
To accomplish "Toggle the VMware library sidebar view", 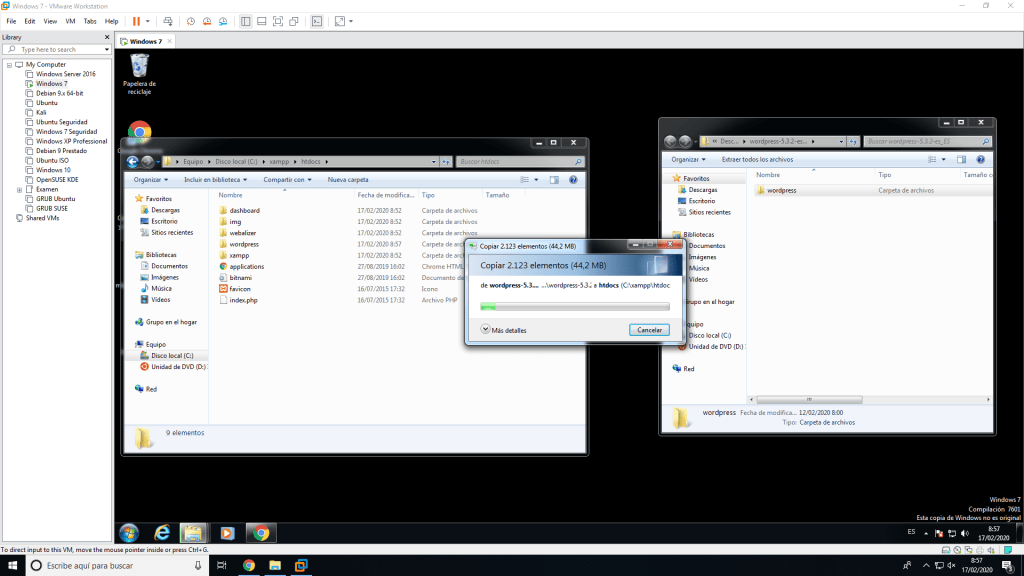I will (x=246, y=21).
